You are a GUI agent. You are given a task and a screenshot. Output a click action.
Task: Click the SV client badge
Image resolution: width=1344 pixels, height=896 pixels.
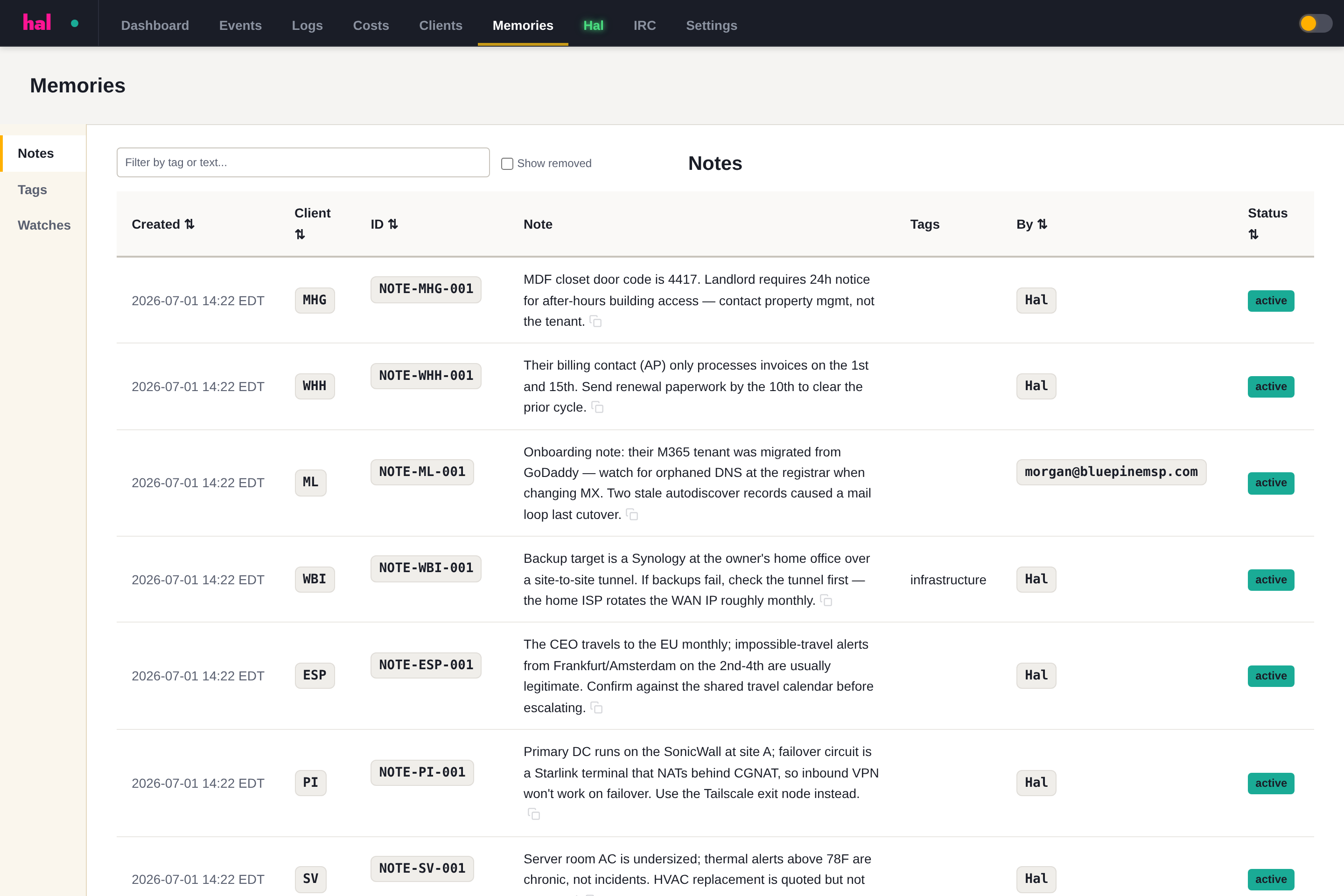pyautogui.click(x=310, y=878)
